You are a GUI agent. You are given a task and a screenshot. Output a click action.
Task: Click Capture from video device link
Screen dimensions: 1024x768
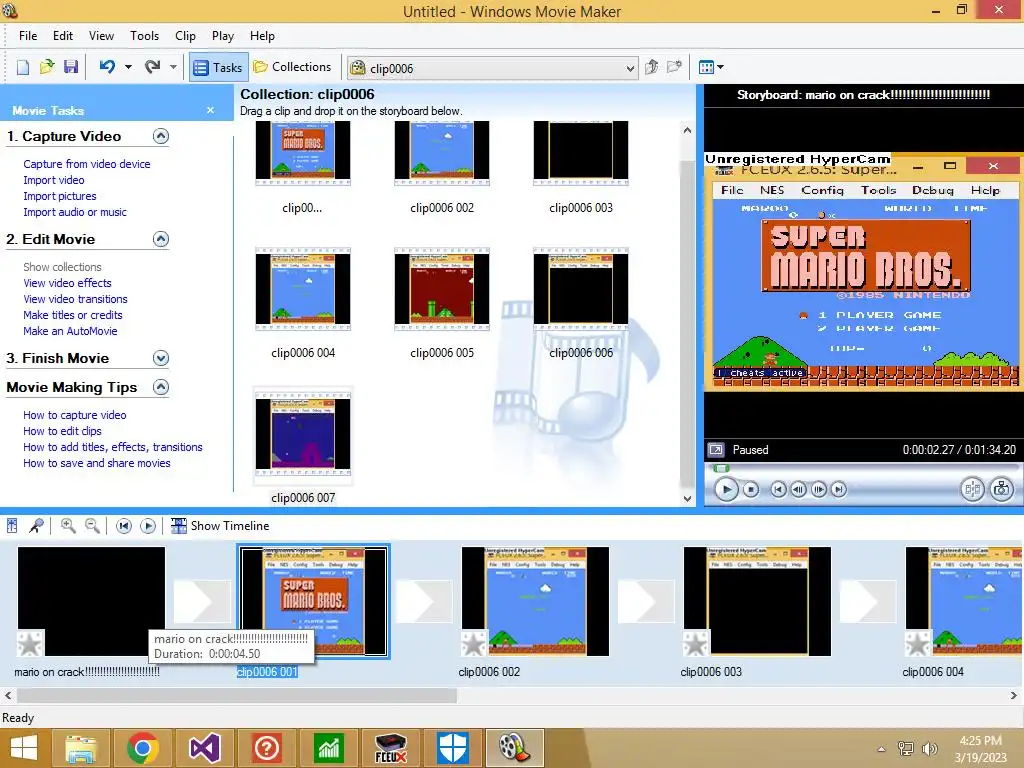[x=87, y=164]
